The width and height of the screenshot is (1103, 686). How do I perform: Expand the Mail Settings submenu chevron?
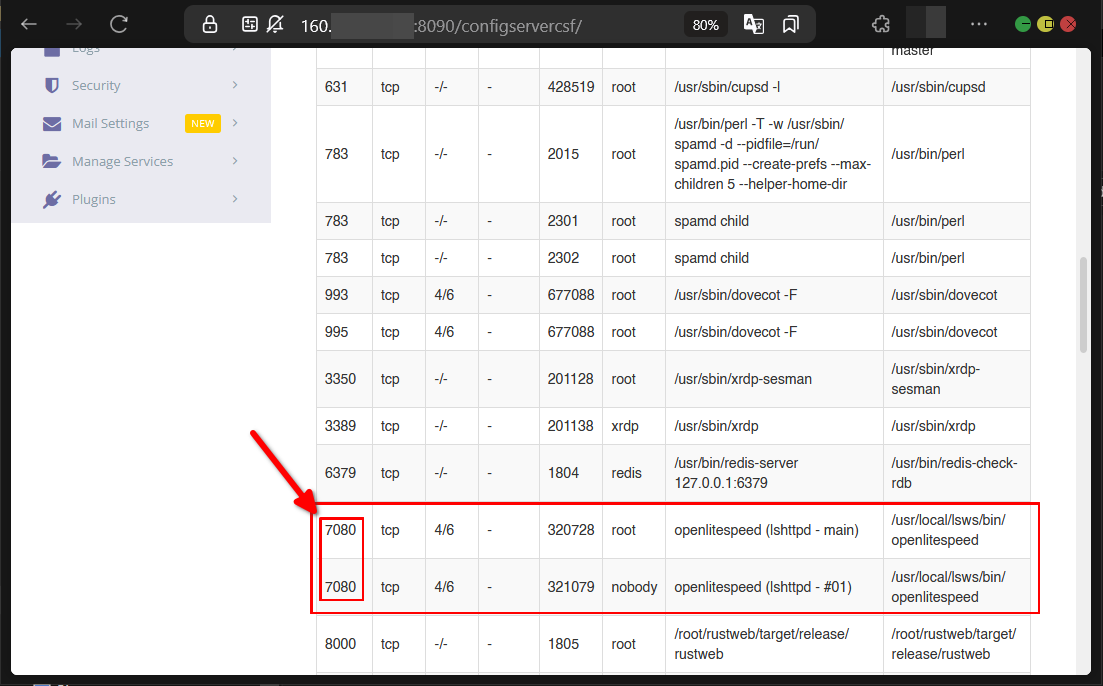[x=235, y=123]
